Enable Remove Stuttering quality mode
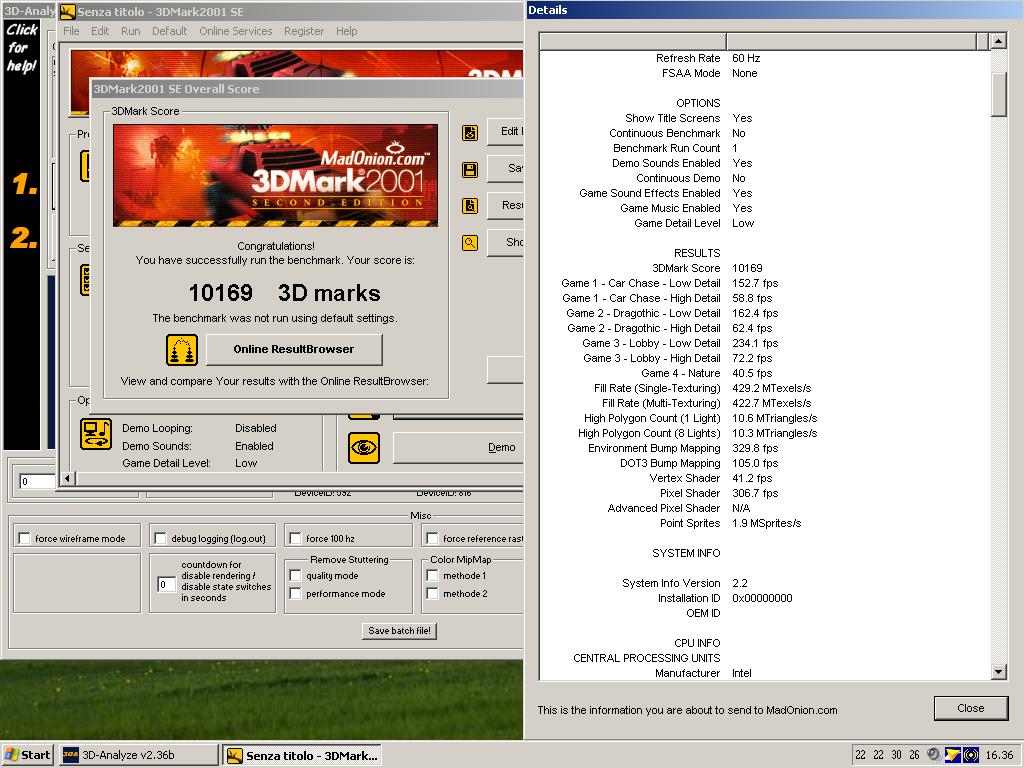 [296, 575]
